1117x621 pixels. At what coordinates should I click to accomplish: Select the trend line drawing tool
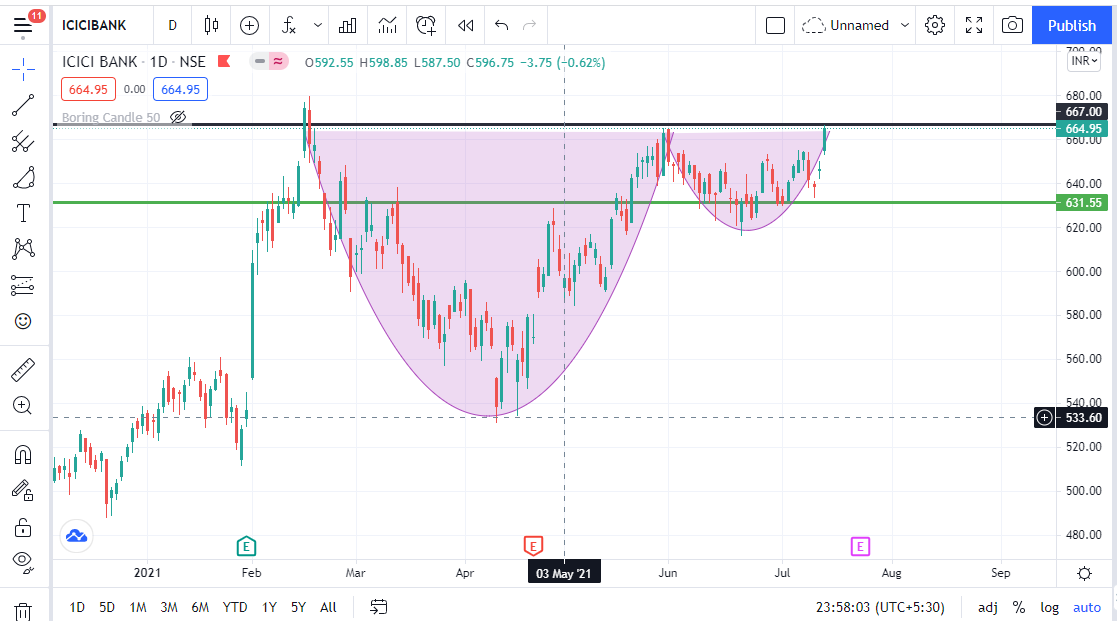[x=23, y=105]
